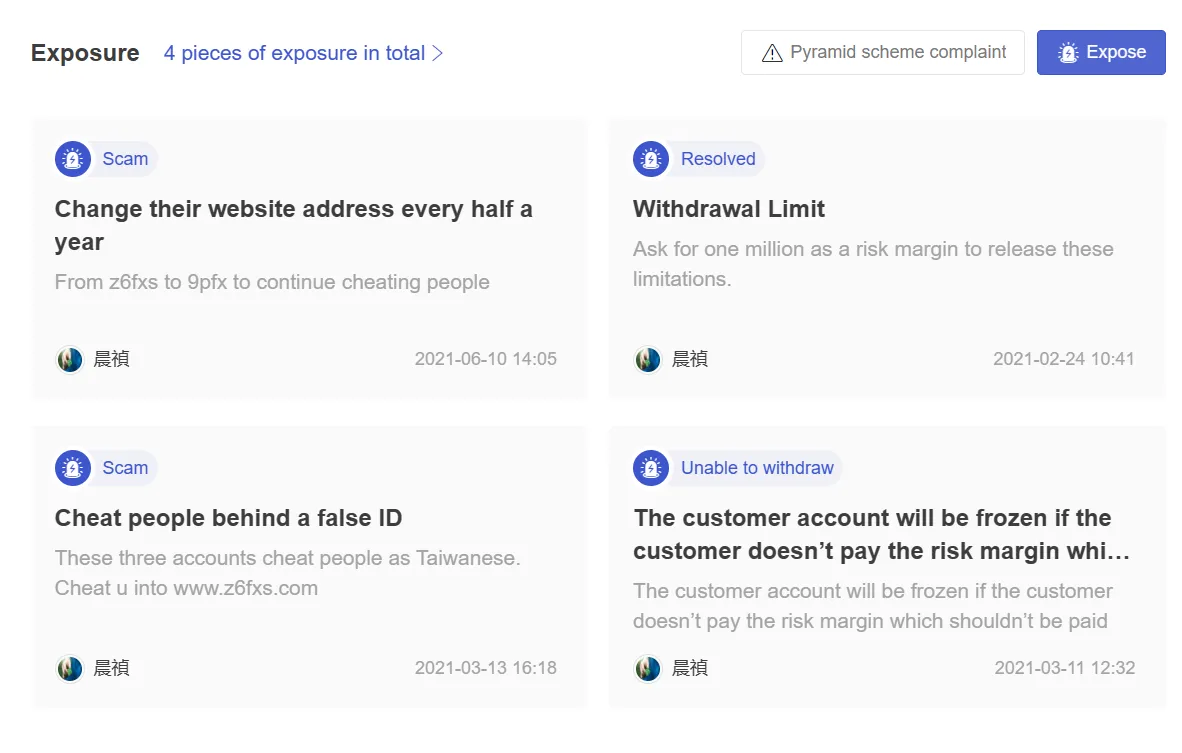The height and width of the screenshot is (753, 1182).
Task: Open the 'Withdrawal Limit' post title
Action: coord(729,209)
